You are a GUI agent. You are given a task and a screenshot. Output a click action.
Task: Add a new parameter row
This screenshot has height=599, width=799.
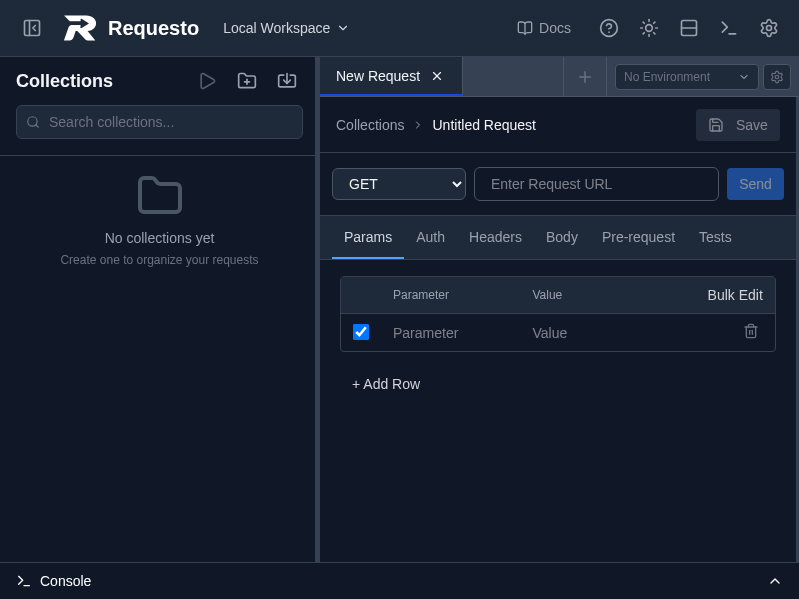pos(386,384)
